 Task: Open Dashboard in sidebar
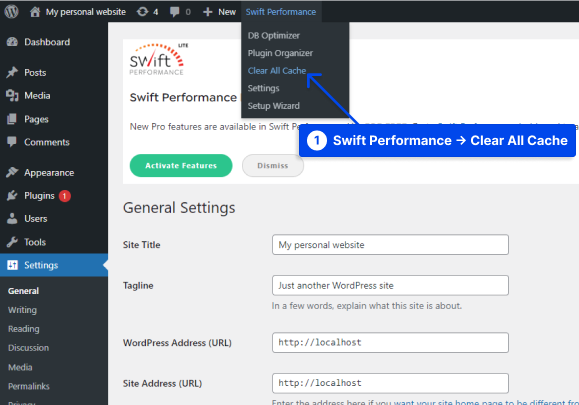coord(47,42)
